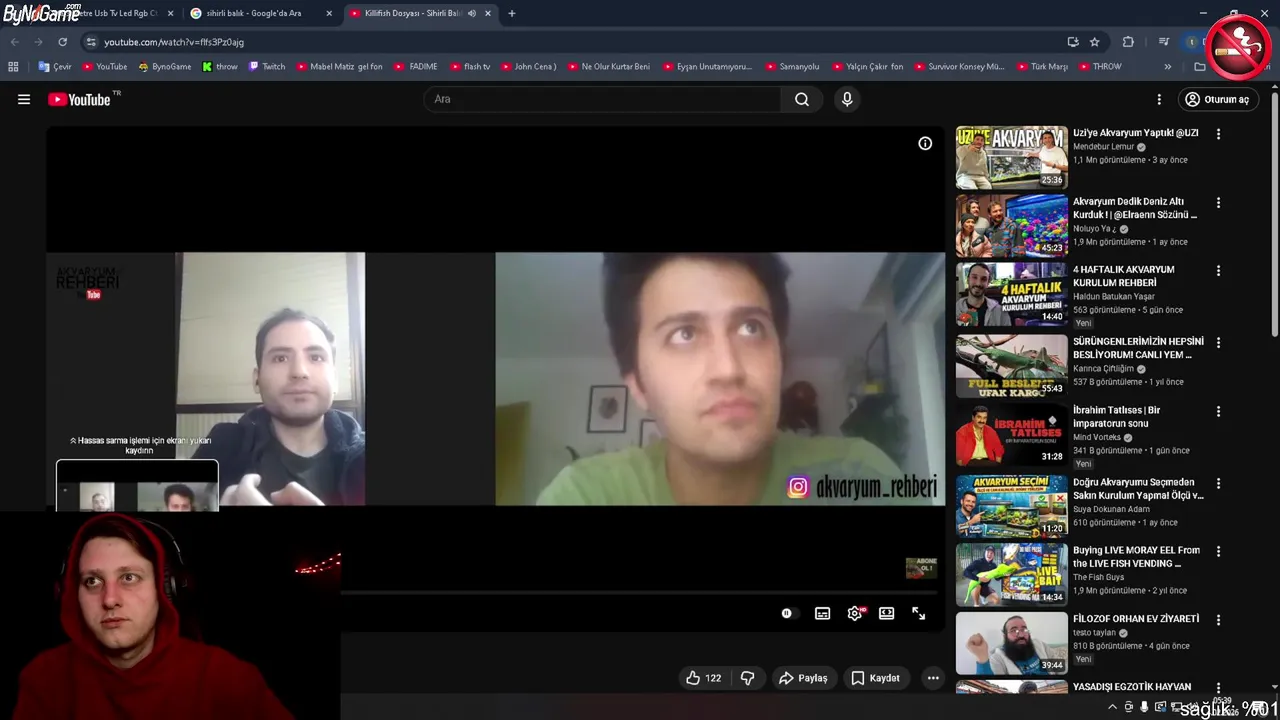Open the YouTube hamburger guide menu
This screenshot has width=1280, height=720.
coord(24,99)
